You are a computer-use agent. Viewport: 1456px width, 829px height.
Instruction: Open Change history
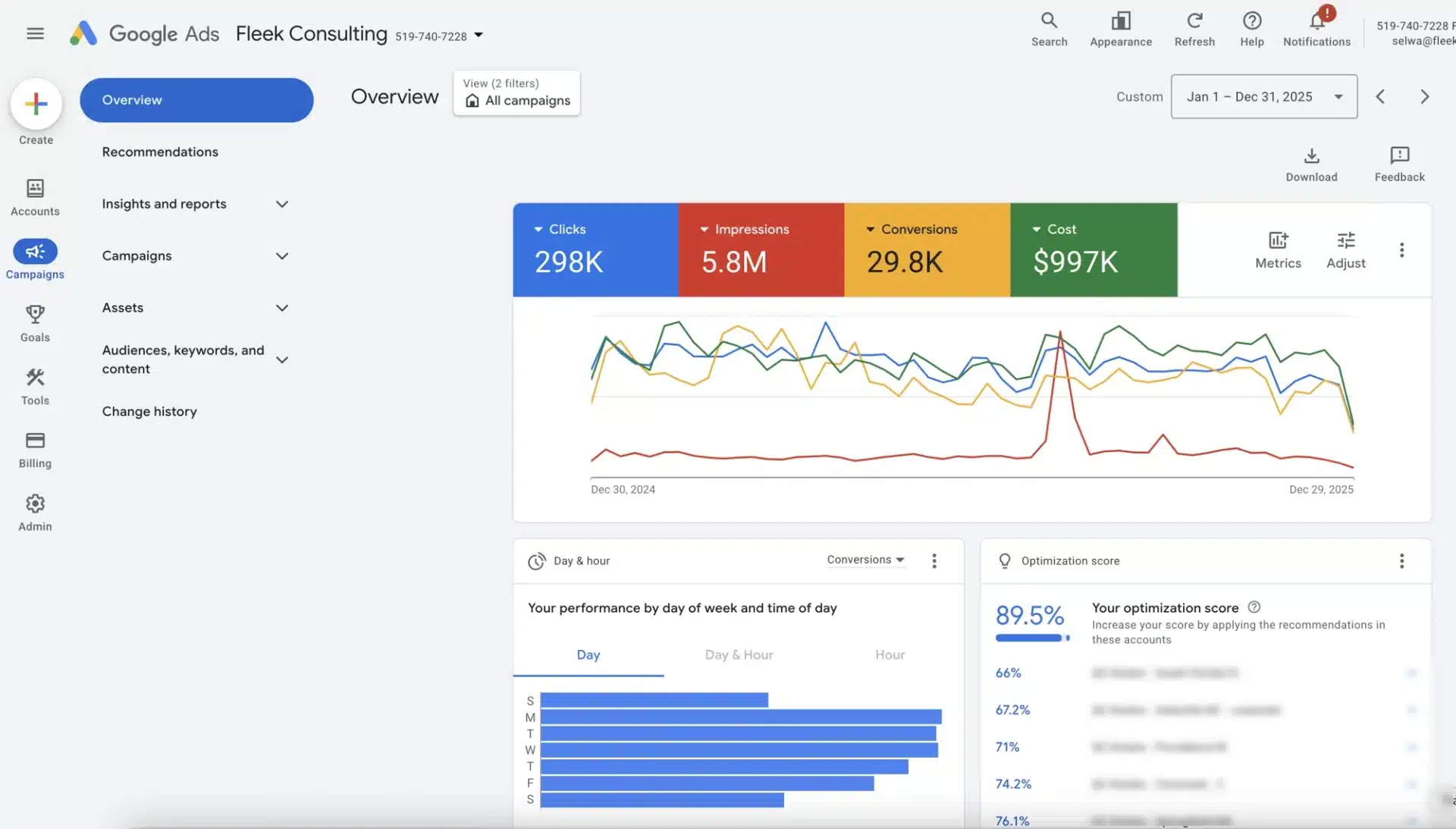coord(149,411)
